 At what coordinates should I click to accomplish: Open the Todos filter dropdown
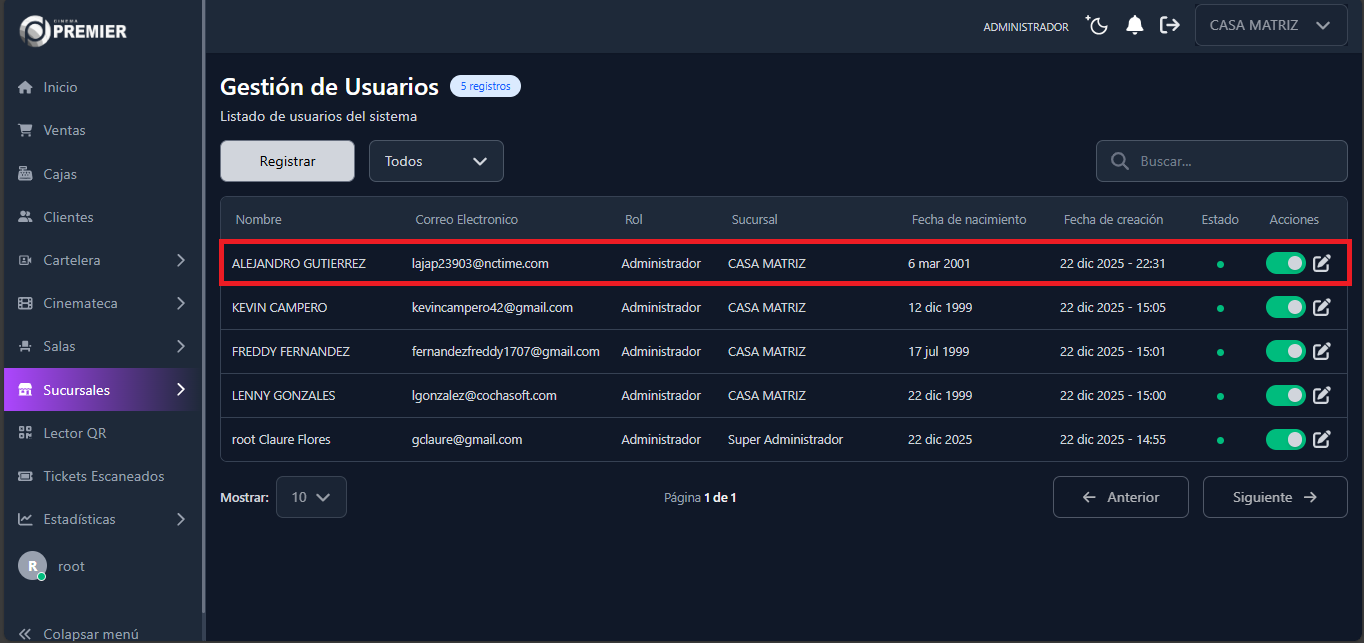pyautogui.click(x=436, y=161)
